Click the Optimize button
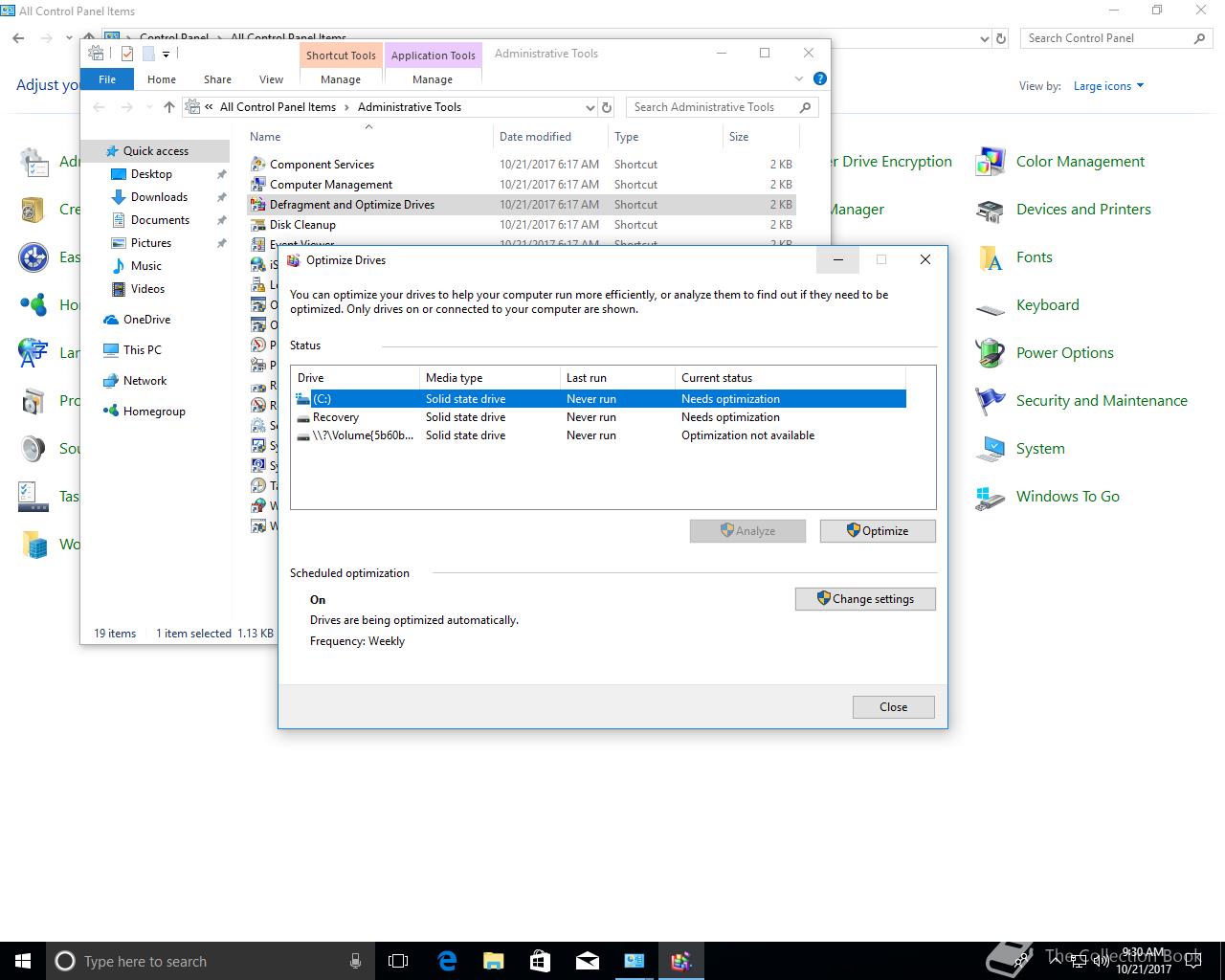This screenshot has width=1225, height=980. [878, 531]
